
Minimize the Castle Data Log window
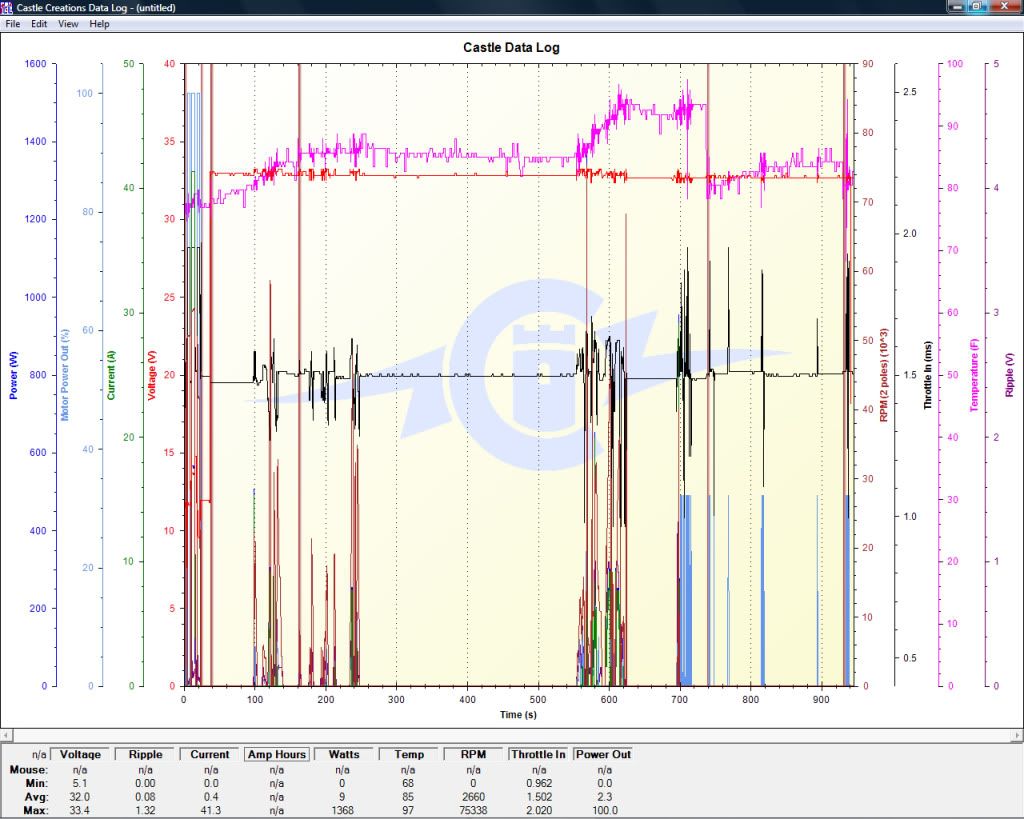[x=956, y=7]
